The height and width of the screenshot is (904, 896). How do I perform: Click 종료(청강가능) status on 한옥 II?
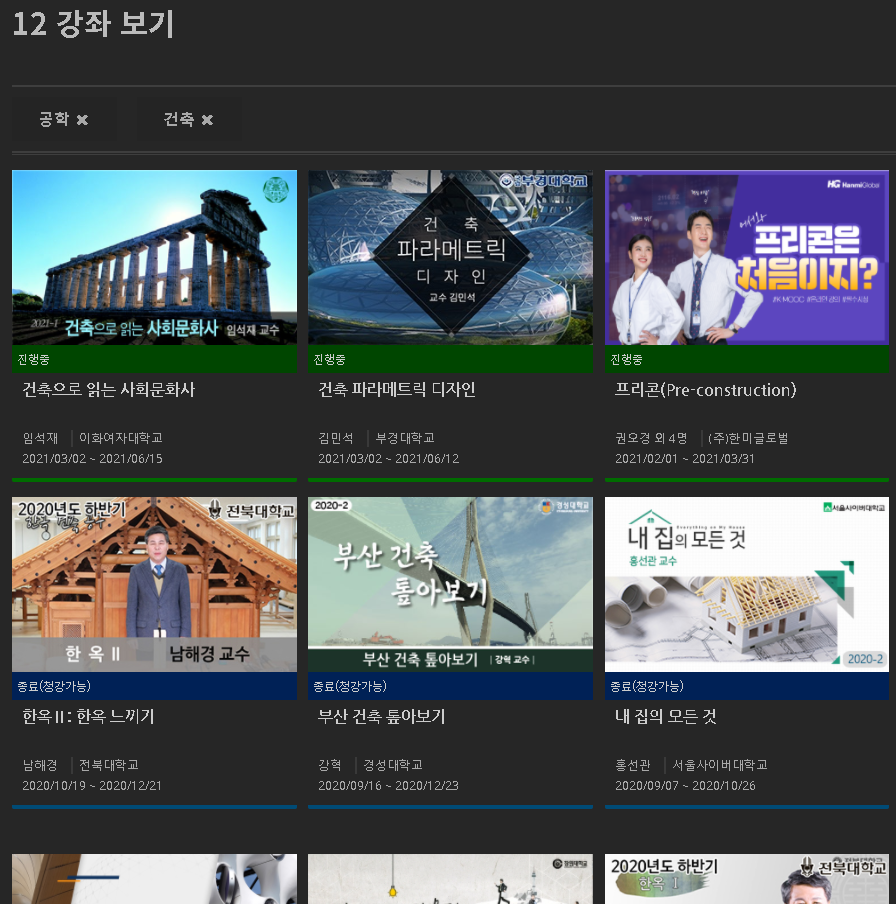(x=54, y=686)
